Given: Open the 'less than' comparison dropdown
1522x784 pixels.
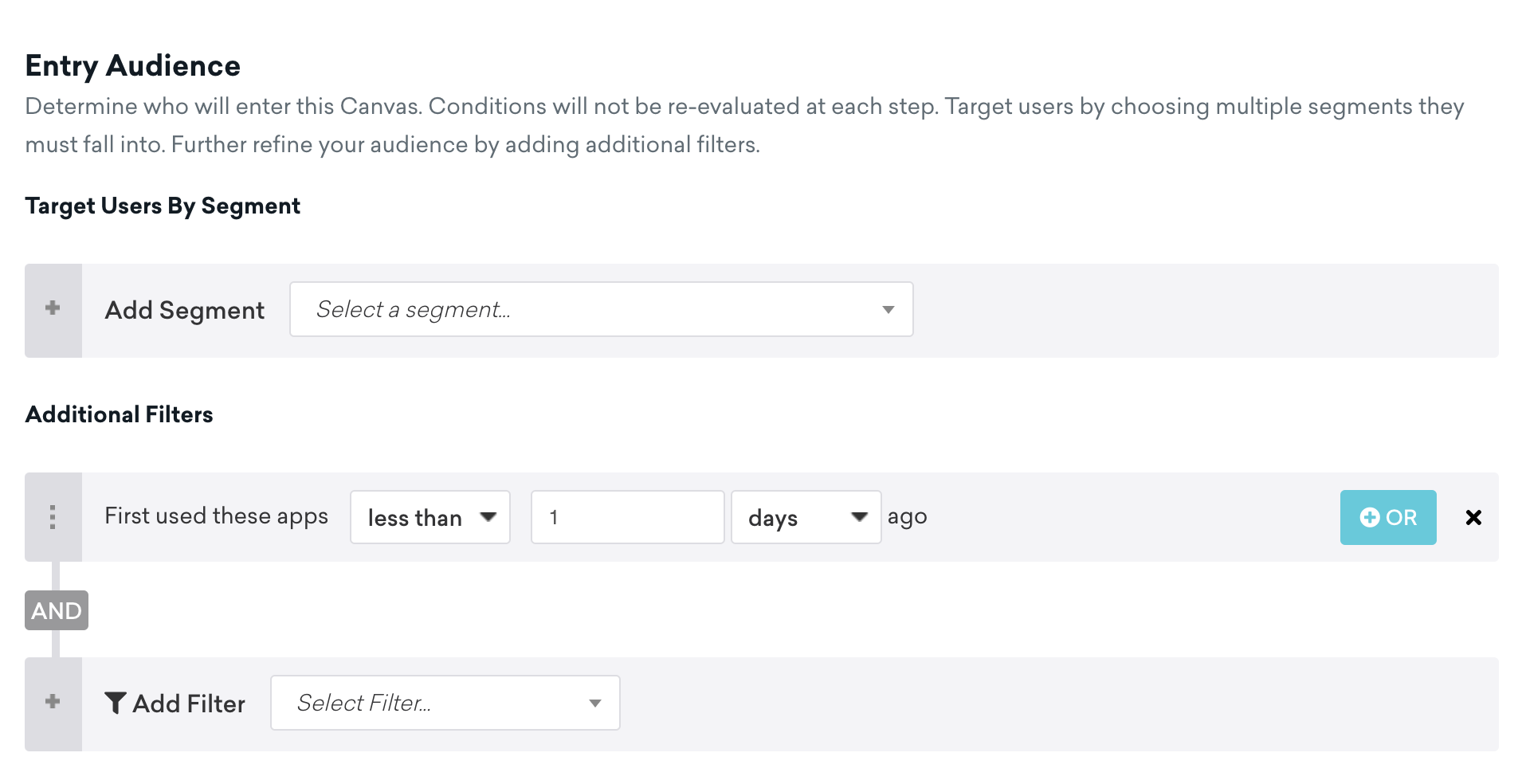Looking at the screenshot, I should 430,517.
